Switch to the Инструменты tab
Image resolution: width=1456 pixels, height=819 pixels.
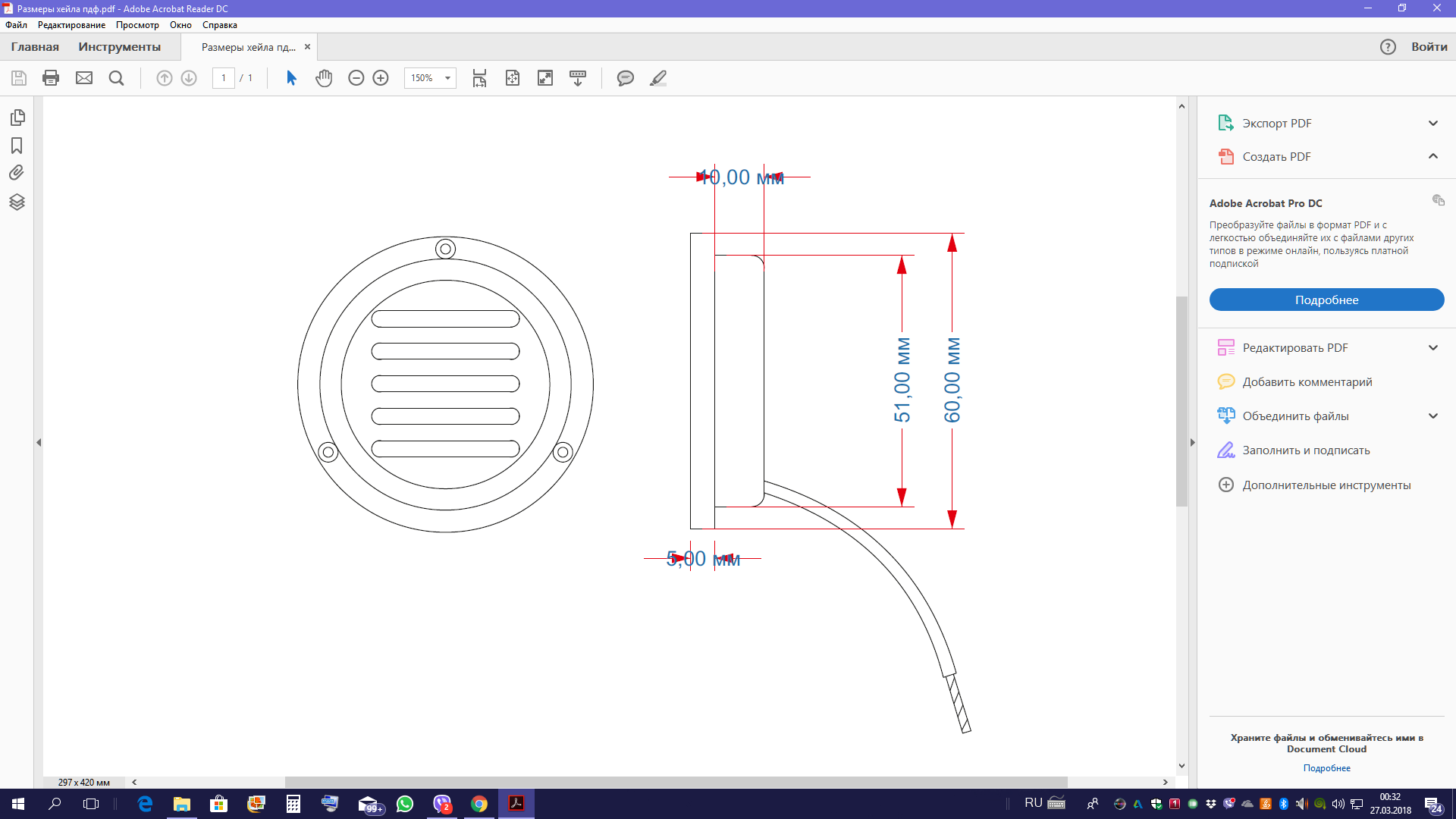point(119,47)
